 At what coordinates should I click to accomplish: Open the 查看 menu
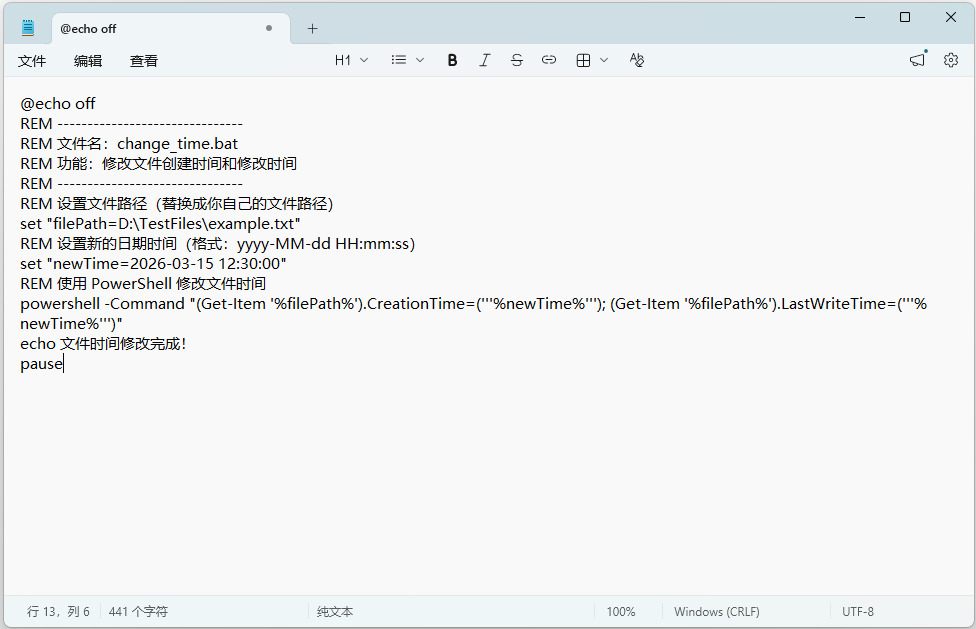tap(144, 61)
